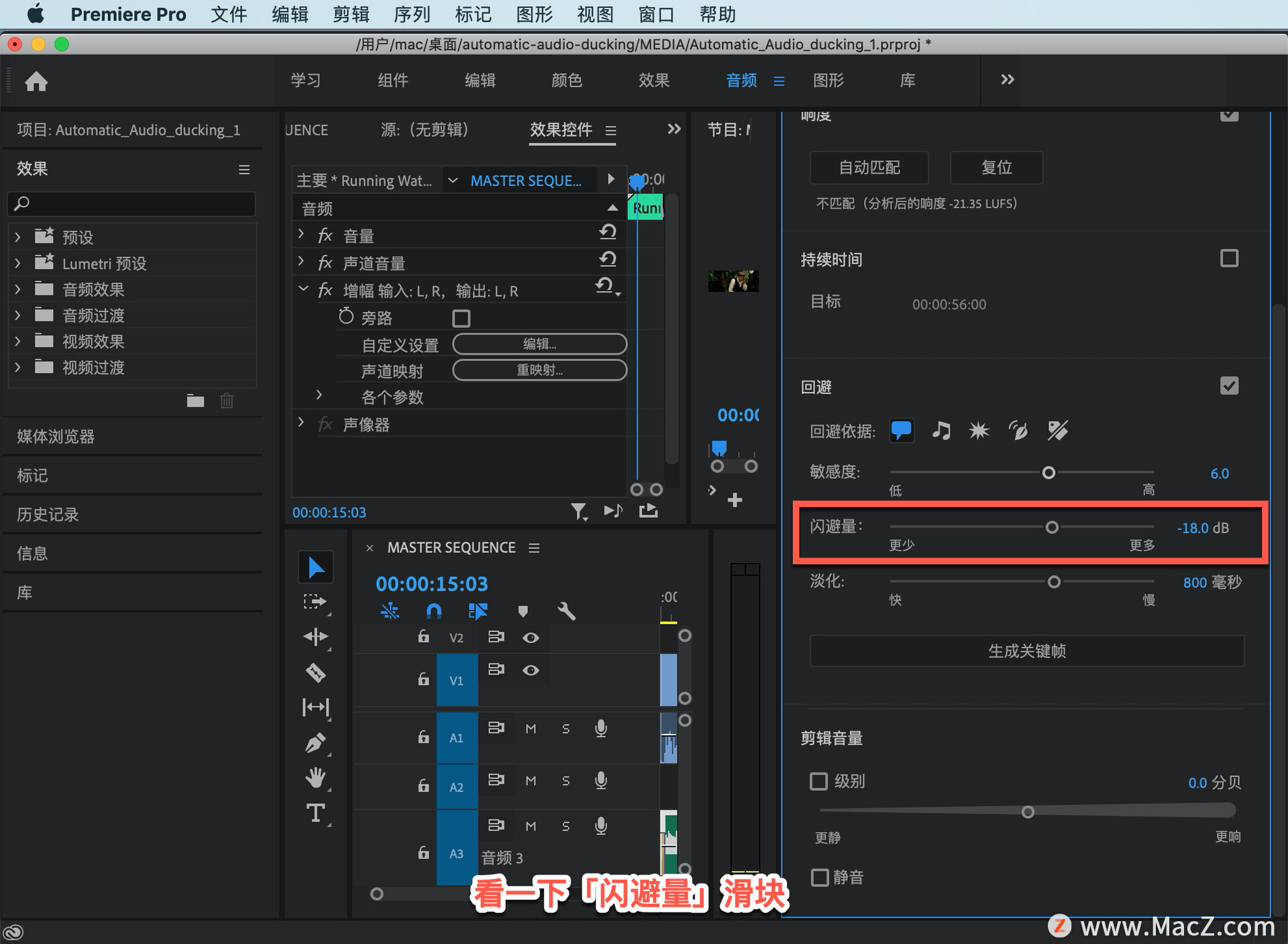
Task: Select the Razor tool
Action: coord(315,672)
